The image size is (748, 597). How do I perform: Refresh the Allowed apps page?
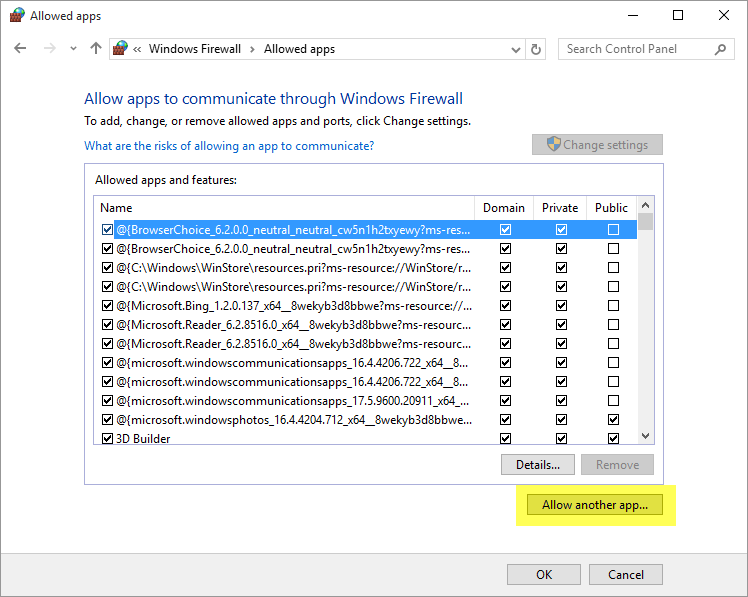pyautogui.click(x=537, y=49)
